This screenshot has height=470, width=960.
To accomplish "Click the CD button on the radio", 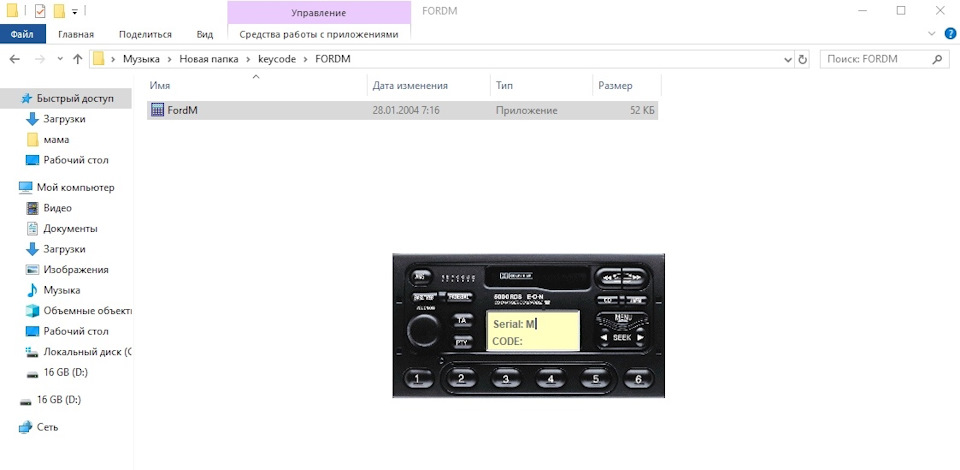I will (x=608, y=299).
